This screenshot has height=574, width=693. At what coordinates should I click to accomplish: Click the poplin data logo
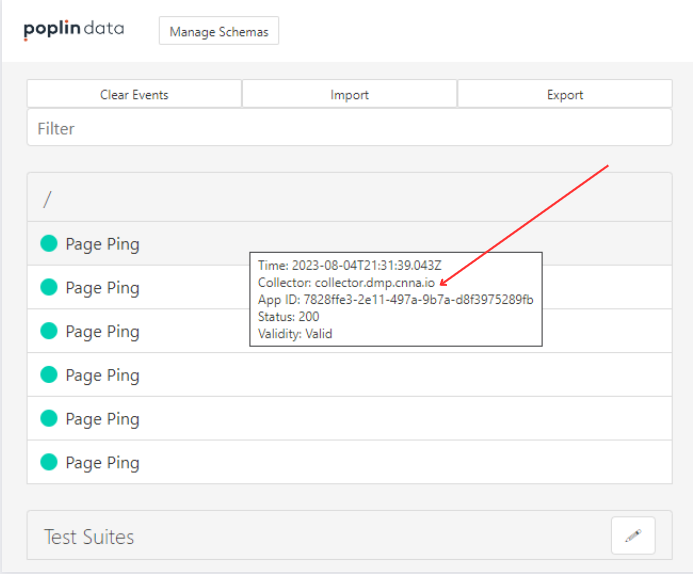(74, 29)
